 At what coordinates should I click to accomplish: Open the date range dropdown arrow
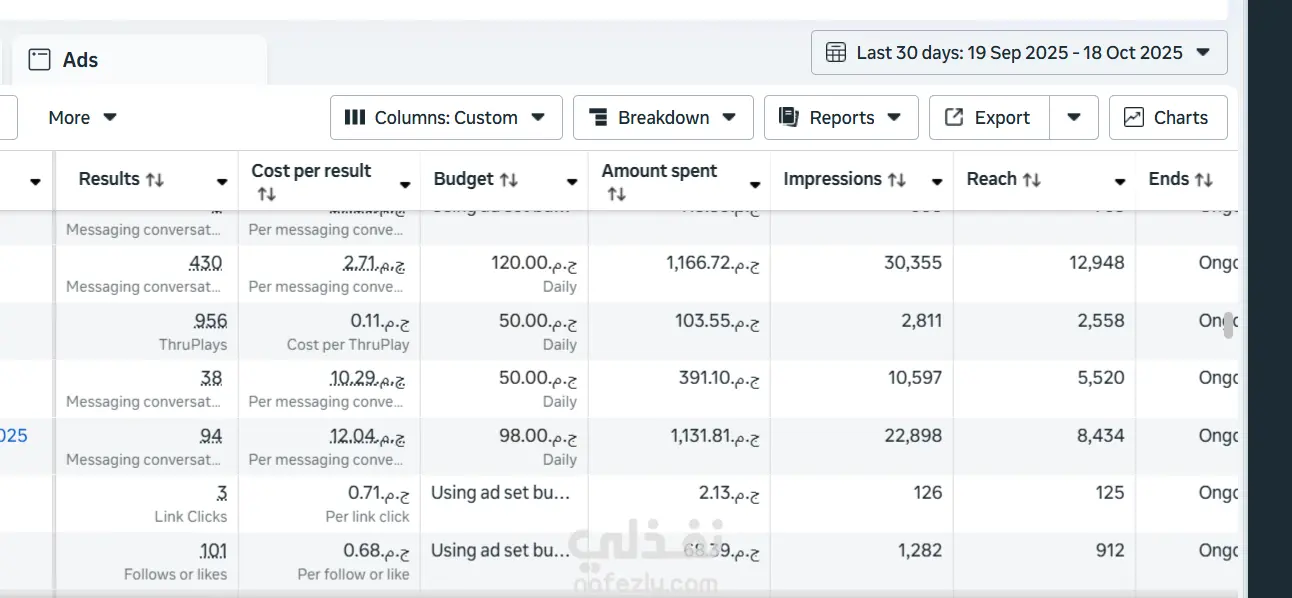(1203, 53)
